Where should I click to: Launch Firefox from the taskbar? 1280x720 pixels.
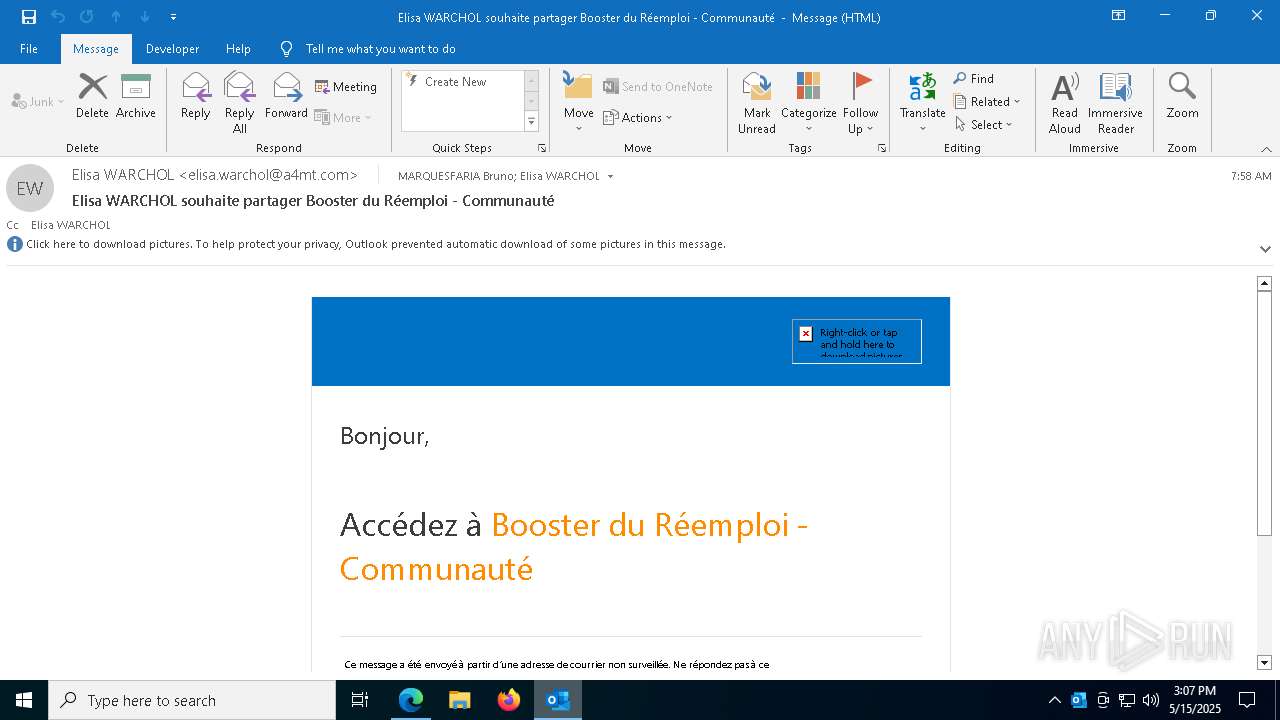coord(509,700)
